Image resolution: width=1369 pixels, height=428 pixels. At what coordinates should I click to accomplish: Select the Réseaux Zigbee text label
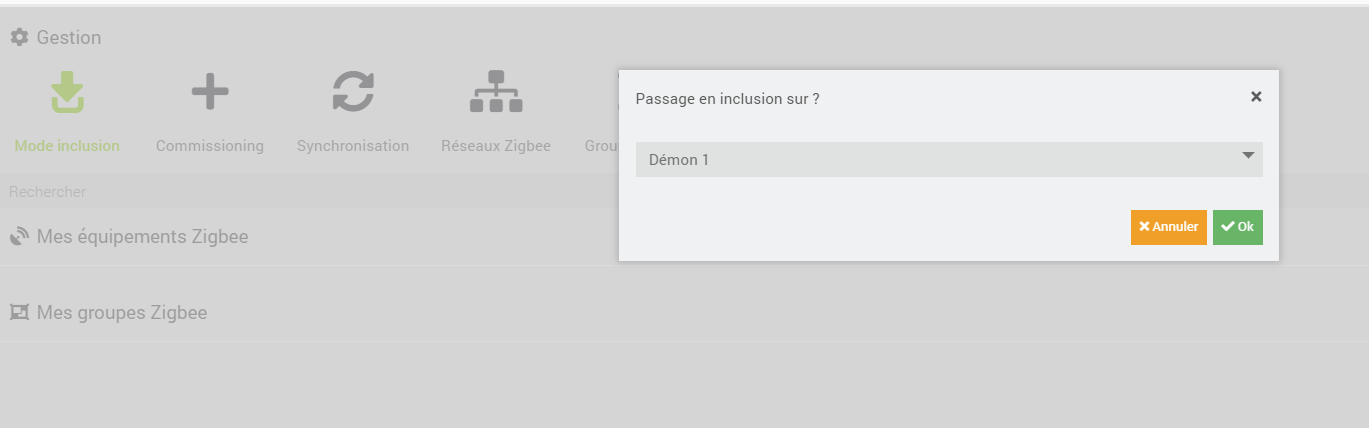pos(496,146)
